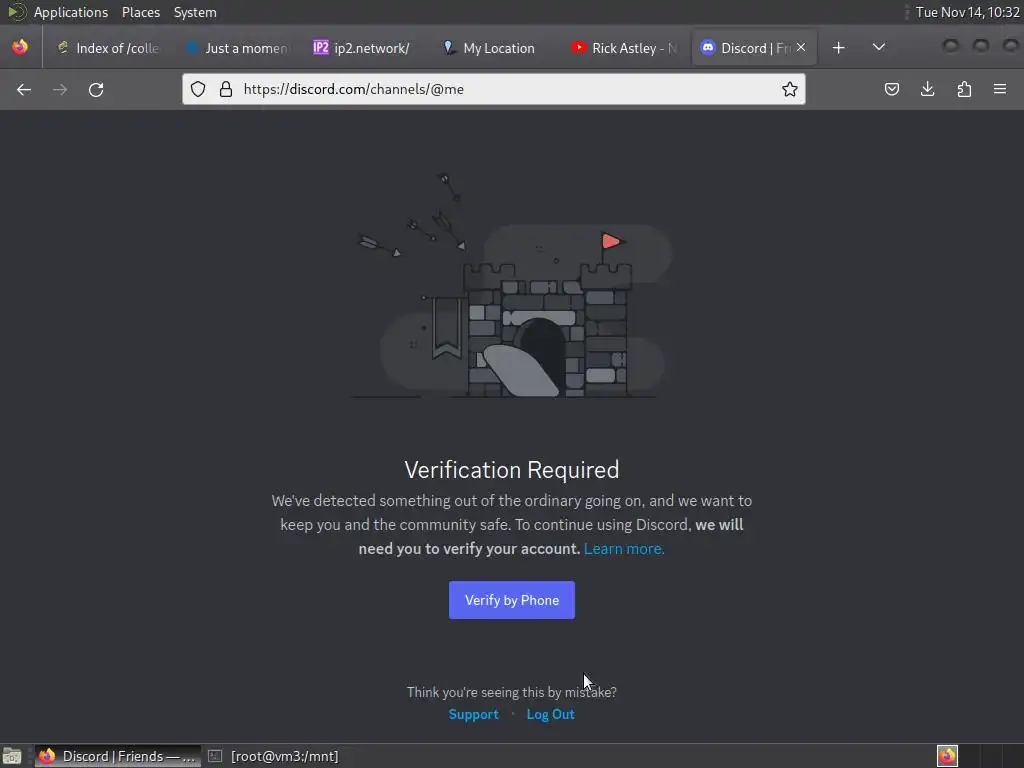Open the Applications menu
Viewport: 1024px width, 768px height.
click(71, 12)
